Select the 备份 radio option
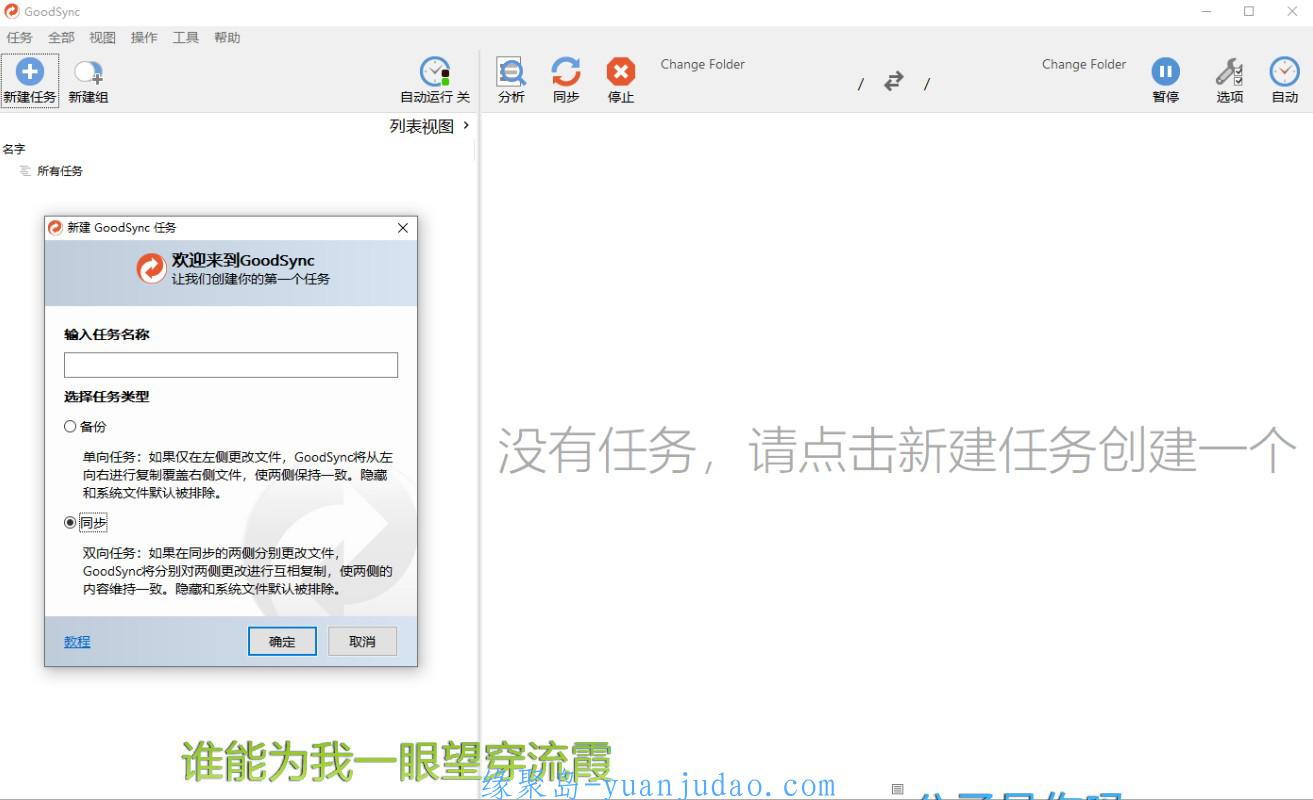 70,426
